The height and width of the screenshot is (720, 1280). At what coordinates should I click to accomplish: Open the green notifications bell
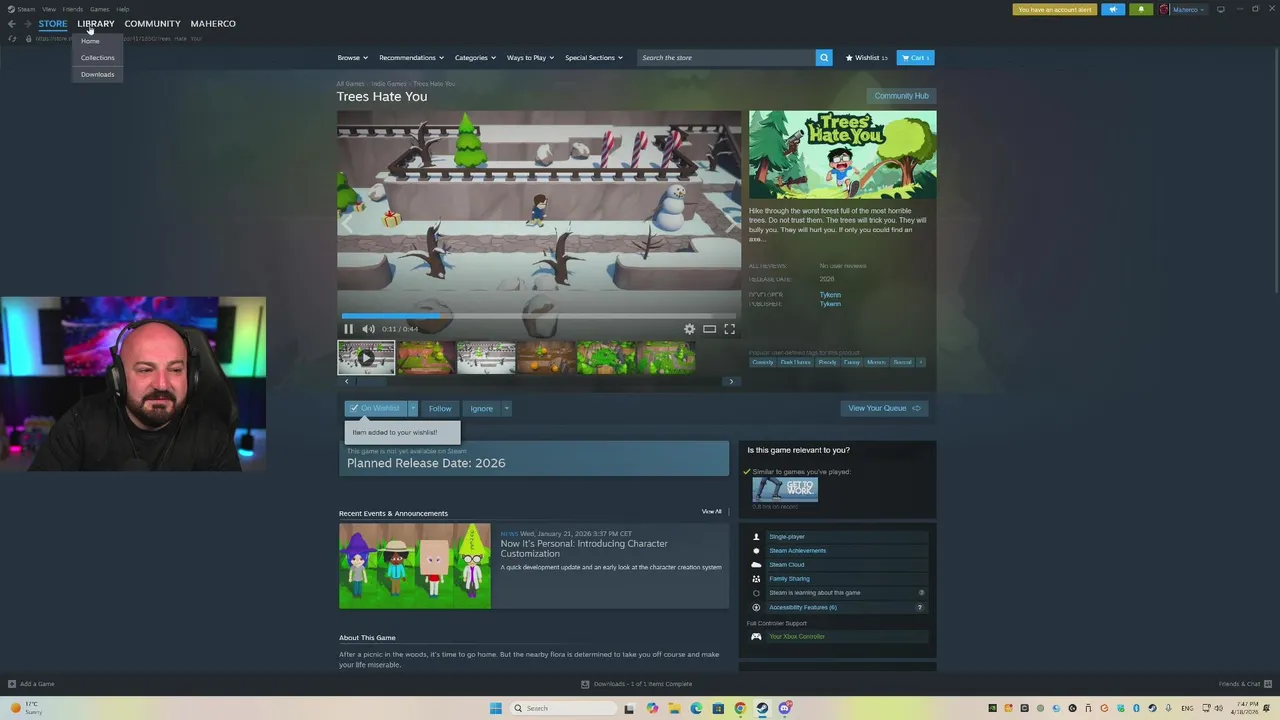click(x=1141, y=9)
